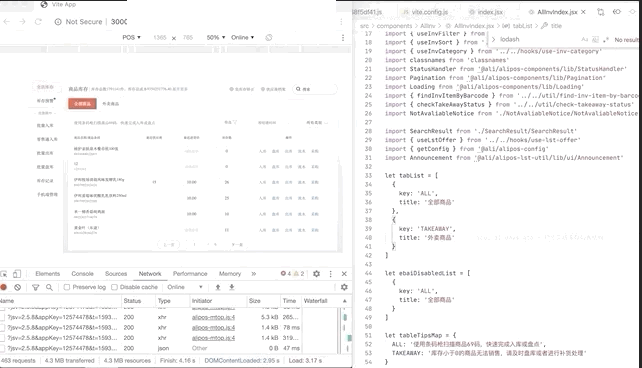
Task: Export HAR with the download arrow icon
Action: point(232,287)
